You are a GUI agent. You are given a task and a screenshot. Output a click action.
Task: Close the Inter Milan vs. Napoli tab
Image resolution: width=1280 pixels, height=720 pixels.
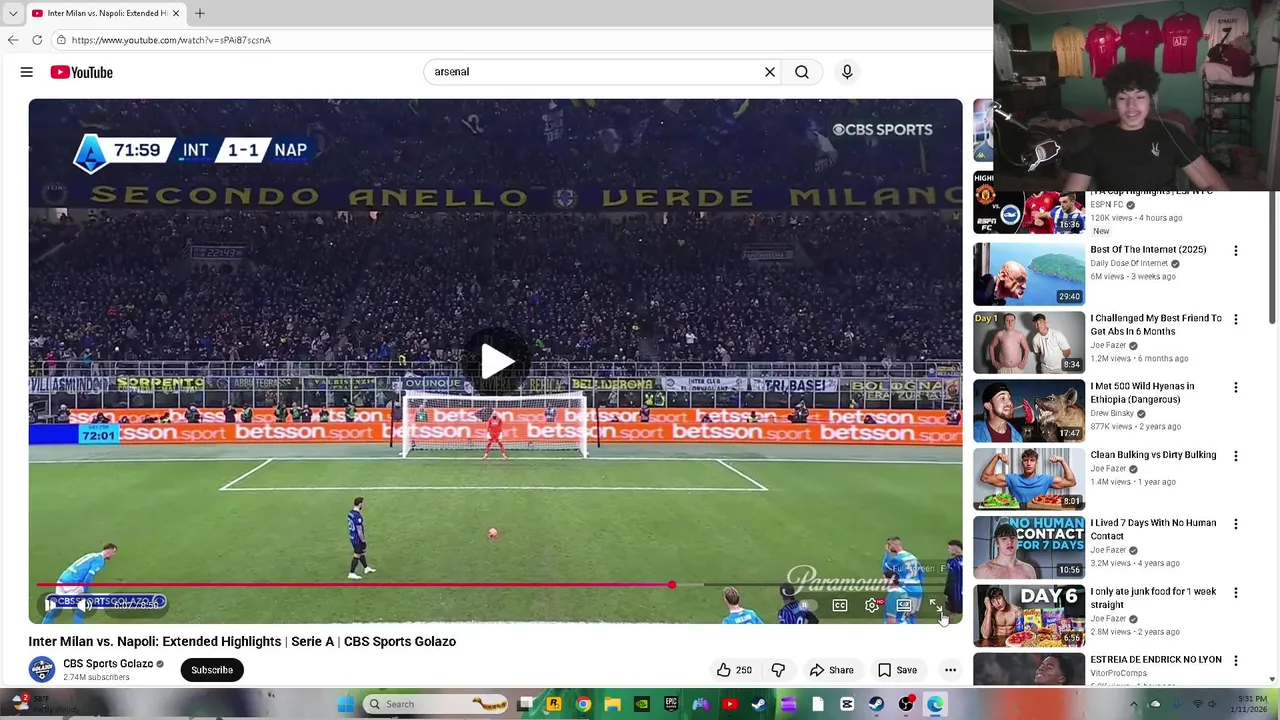click(176, 13)
